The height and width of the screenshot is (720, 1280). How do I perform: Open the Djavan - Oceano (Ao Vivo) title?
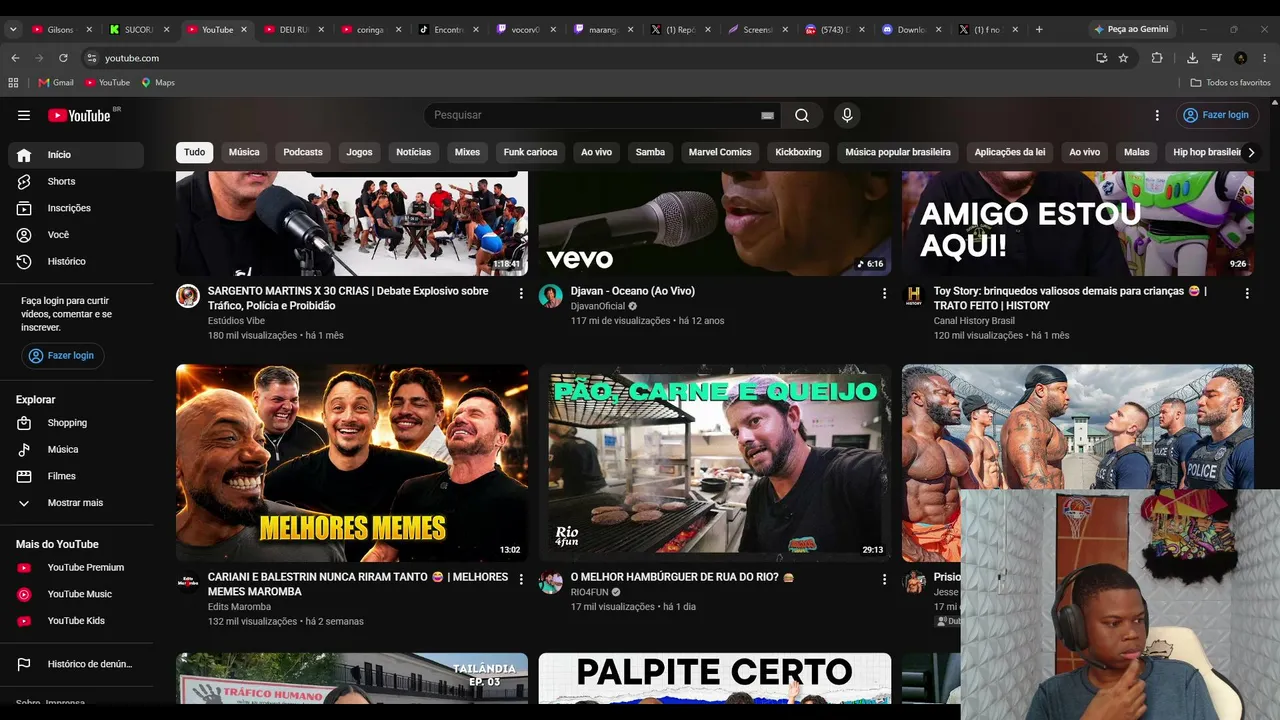[x=633, y=291]
